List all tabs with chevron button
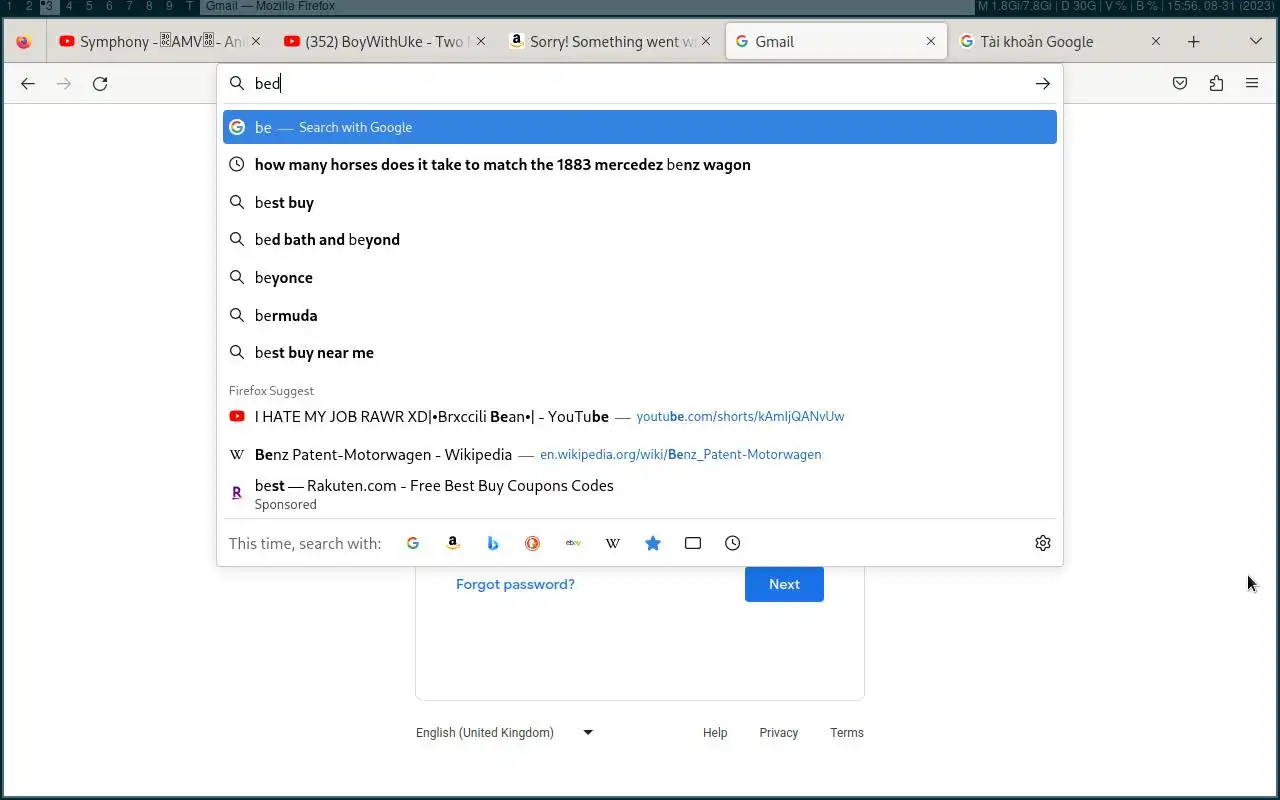The width and height of the screenshot is (1280, 800). click(1256, 42)
